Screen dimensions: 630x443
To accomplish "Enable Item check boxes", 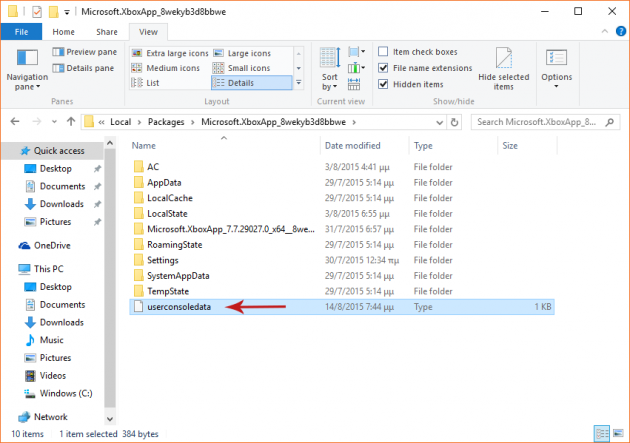I will (x=384, y=52).
